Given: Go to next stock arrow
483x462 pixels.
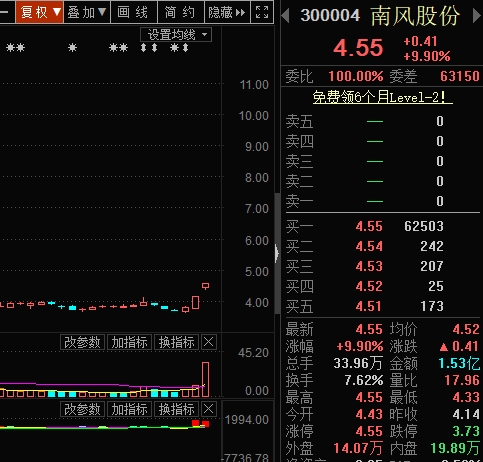Looking at the screenshot, I should [477, 15].
